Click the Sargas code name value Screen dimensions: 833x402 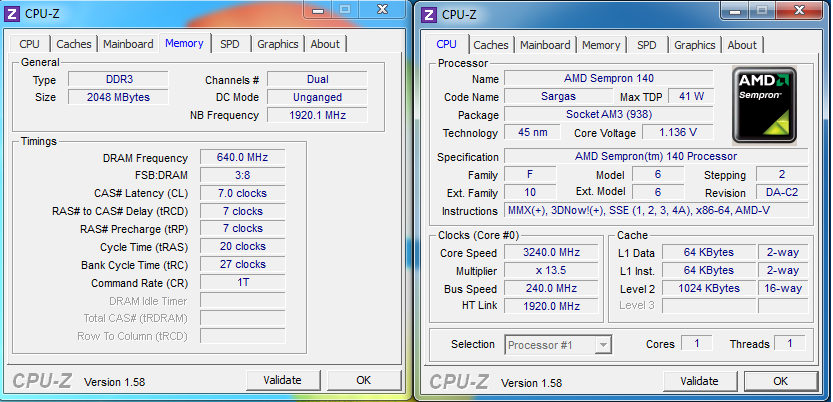pyautogui.click(x=558, y=97)
